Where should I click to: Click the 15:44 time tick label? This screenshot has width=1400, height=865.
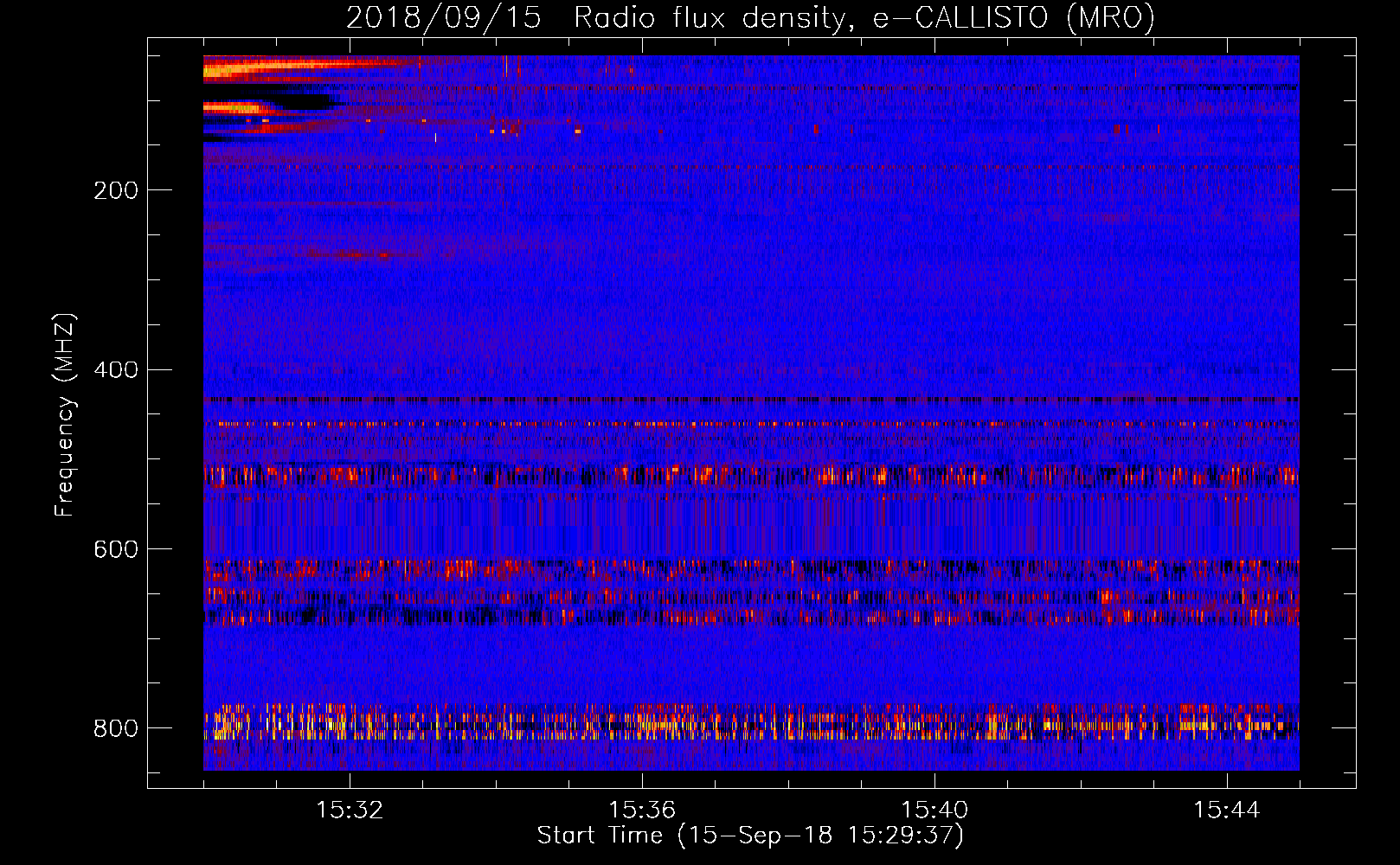click(x=1227, y=810)
